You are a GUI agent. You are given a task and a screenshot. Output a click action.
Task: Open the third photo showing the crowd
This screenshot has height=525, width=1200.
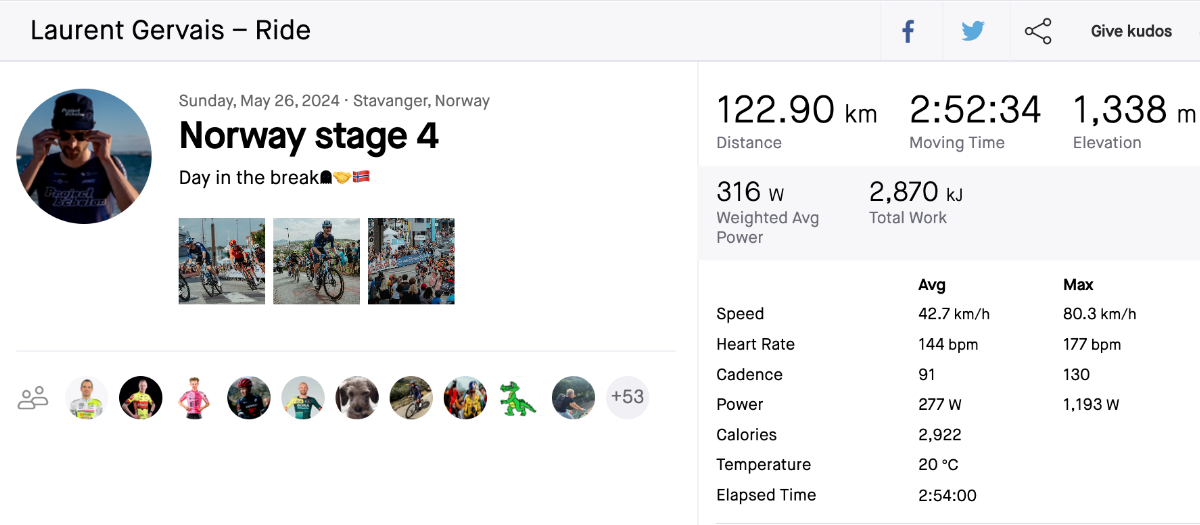[x=411, y=261]
